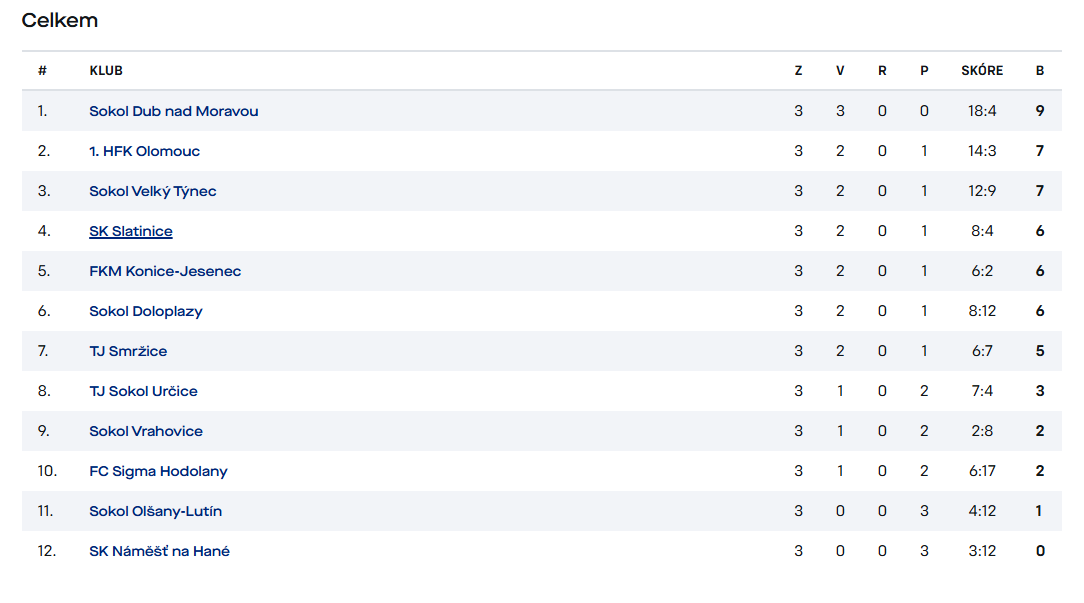
Task: Click the V wins column header
Action: [840, 71]
